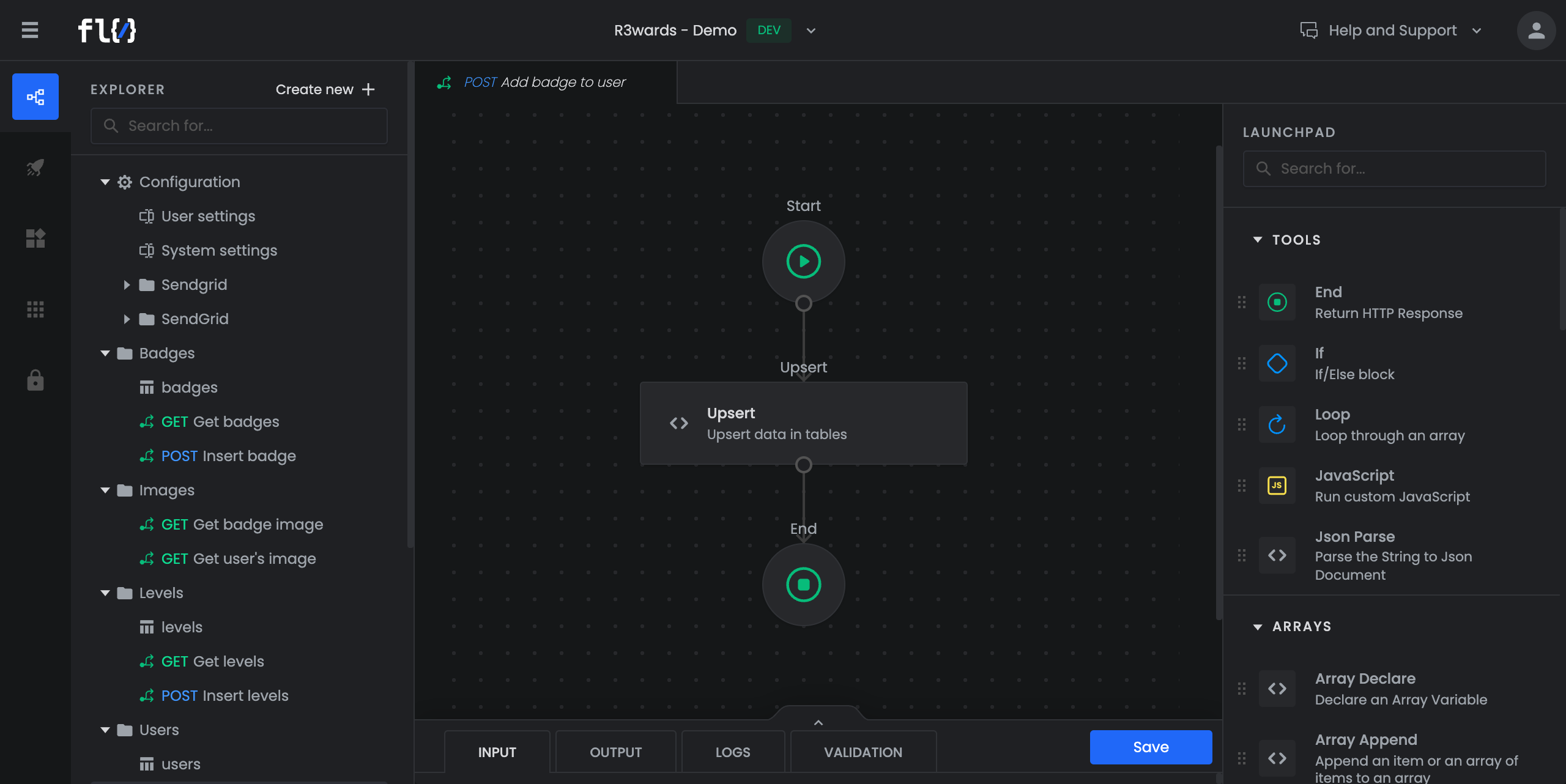Click Create new in Explorer
1566x784 pixels.
(325, 89)
